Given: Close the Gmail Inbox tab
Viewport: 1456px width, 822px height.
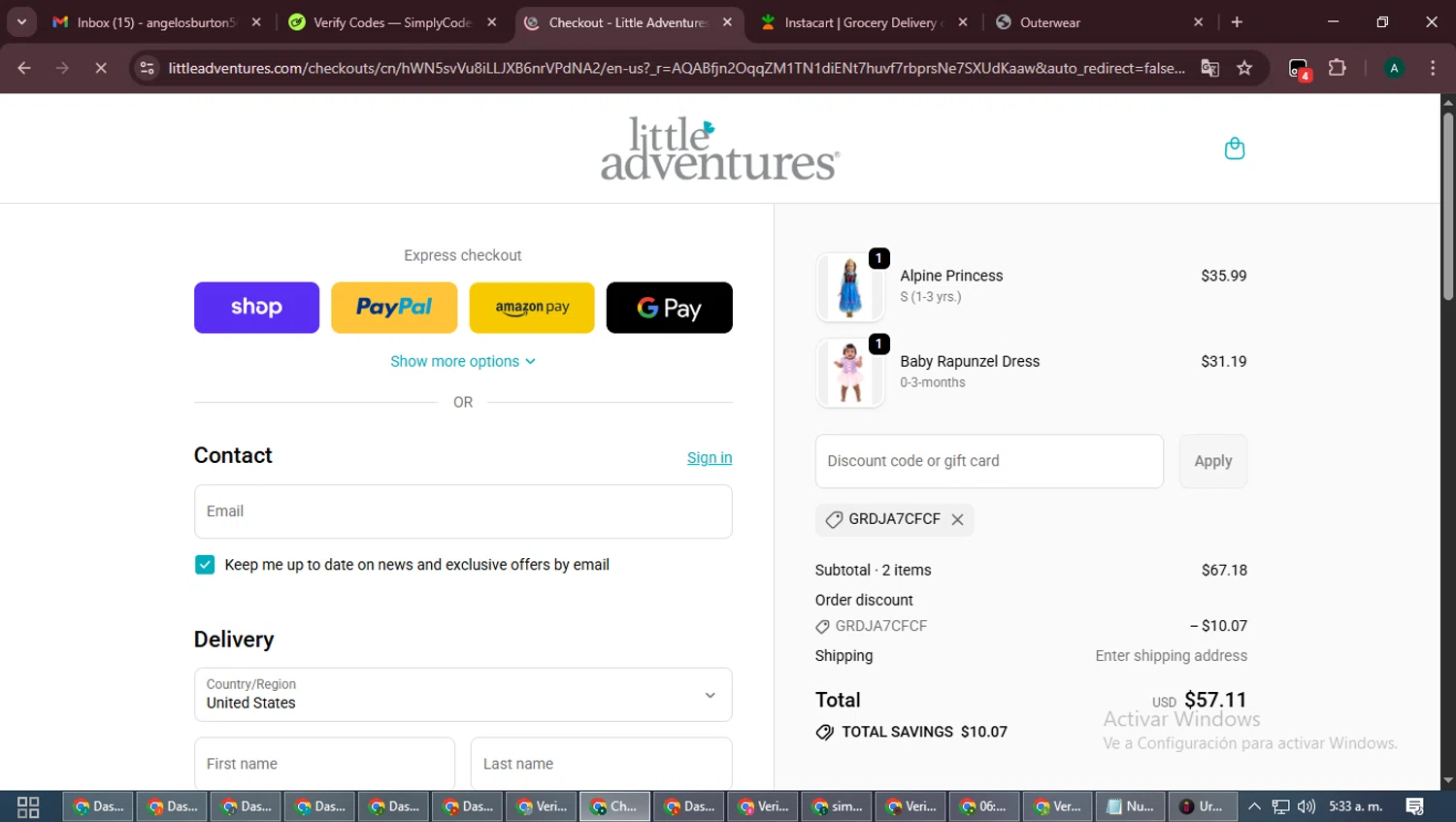Looking at the screenshot, I should [256, 22].
